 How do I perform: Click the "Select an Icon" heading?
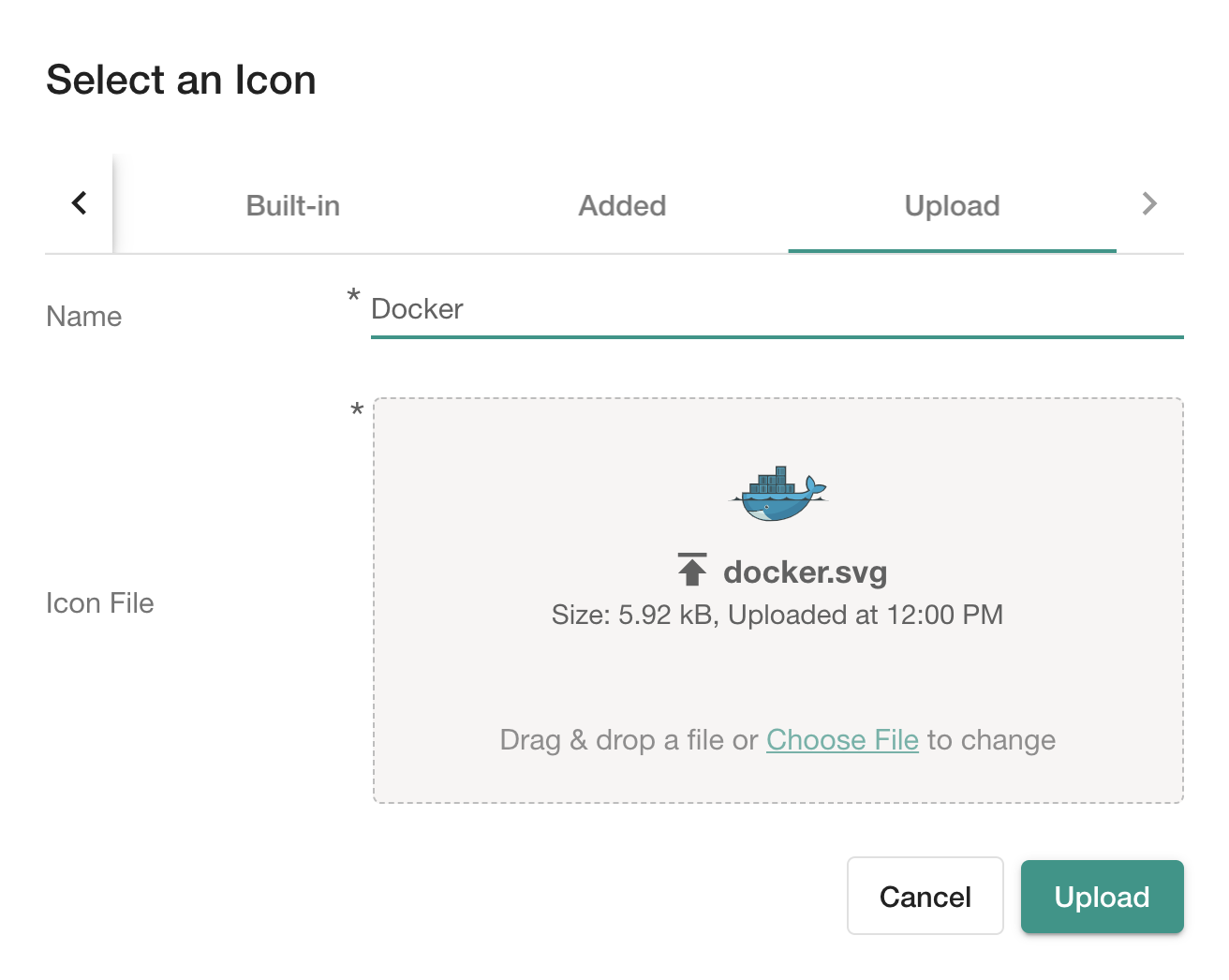181,80
